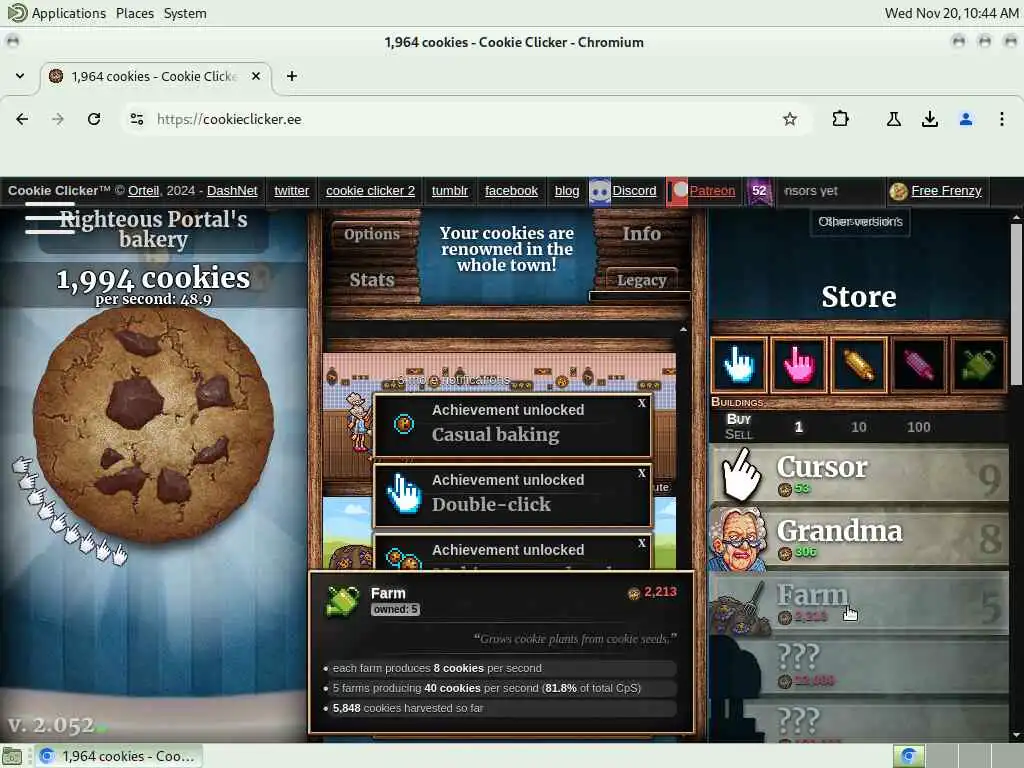Open the Patreon link

tap(712, 191)
